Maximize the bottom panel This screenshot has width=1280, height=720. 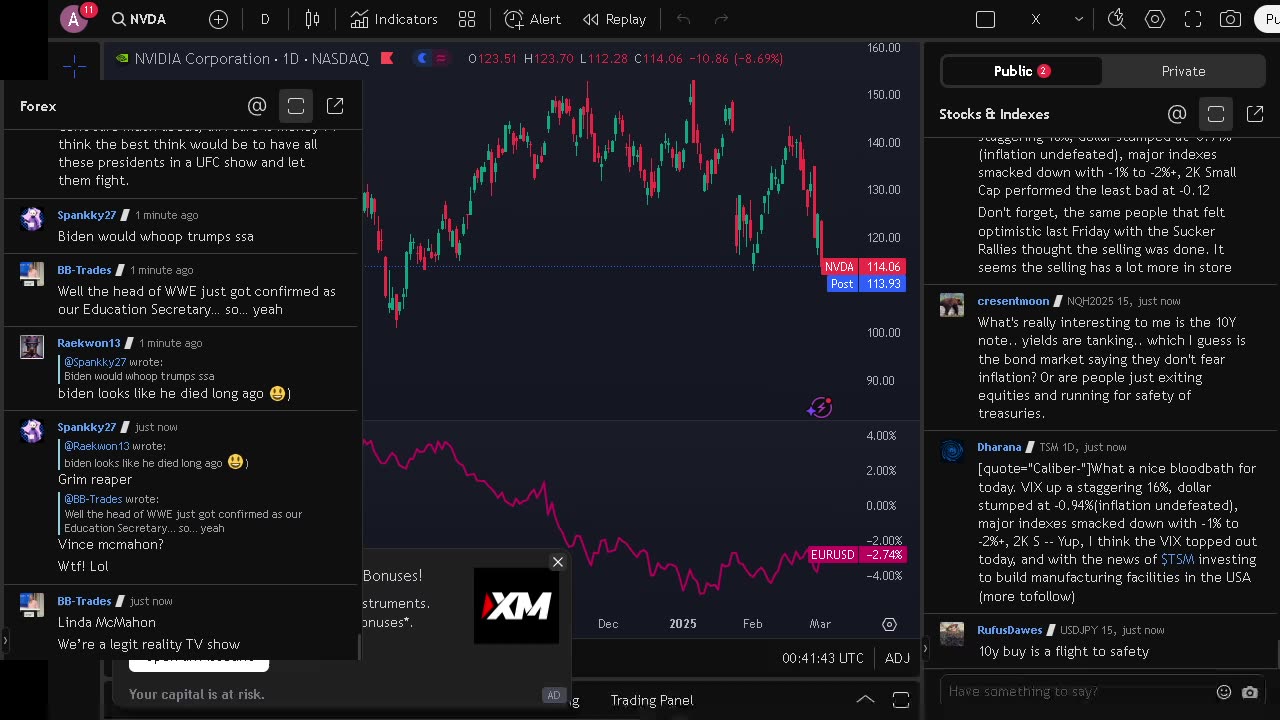click(901, 700)
